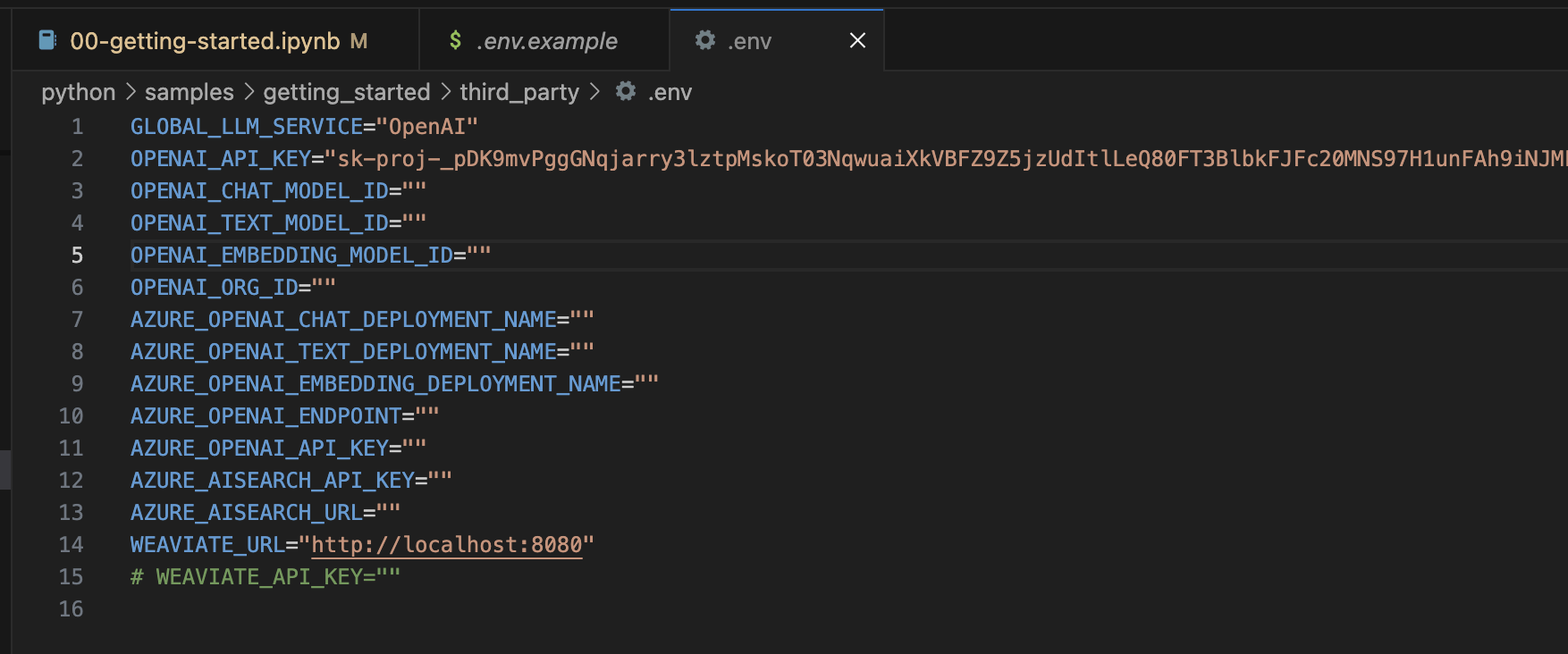1568x654 pixels.
Task: Click the .env file name in breadcrumb
Action: tap(670, 92)
